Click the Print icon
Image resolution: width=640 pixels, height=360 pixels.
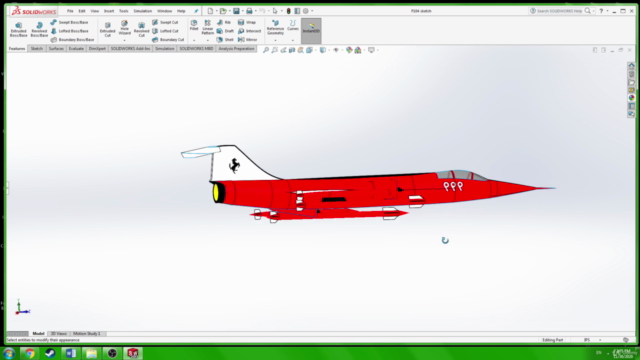pyautogui.click(x=249, y=11)
